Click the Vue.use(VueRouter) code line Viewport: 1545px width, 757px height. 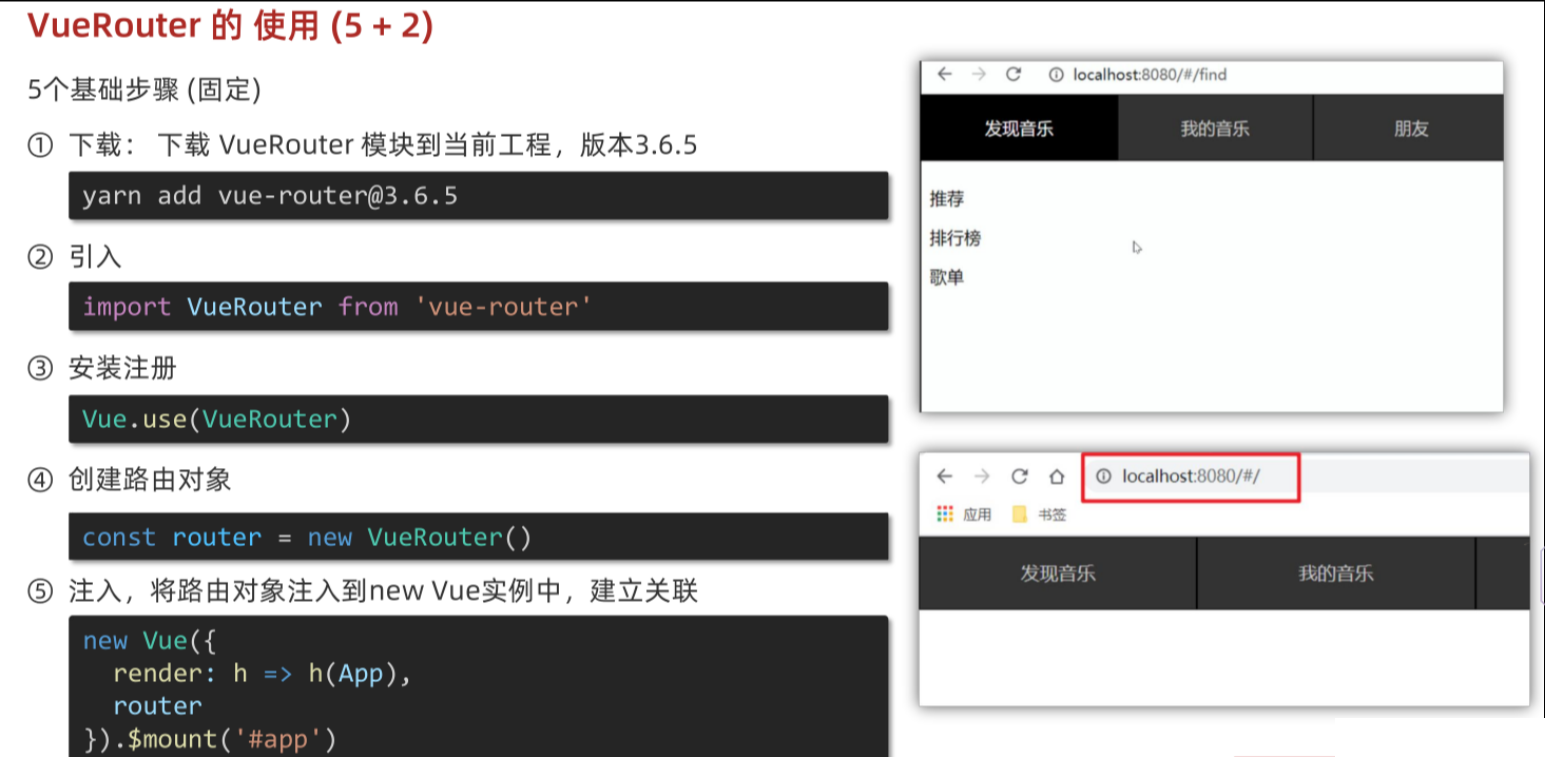click(x=217, y=419)
